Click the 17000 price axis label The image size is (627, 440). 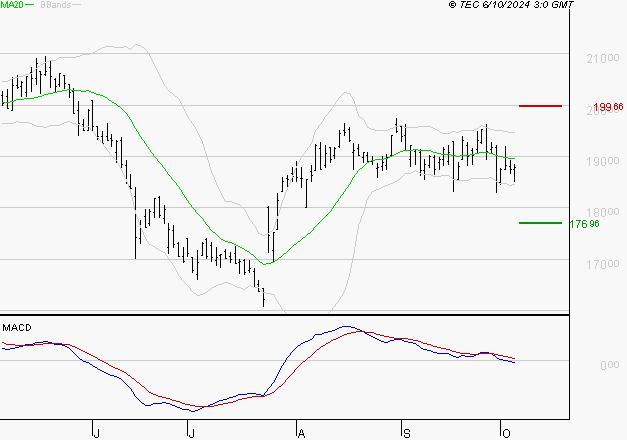click(603, 264)
